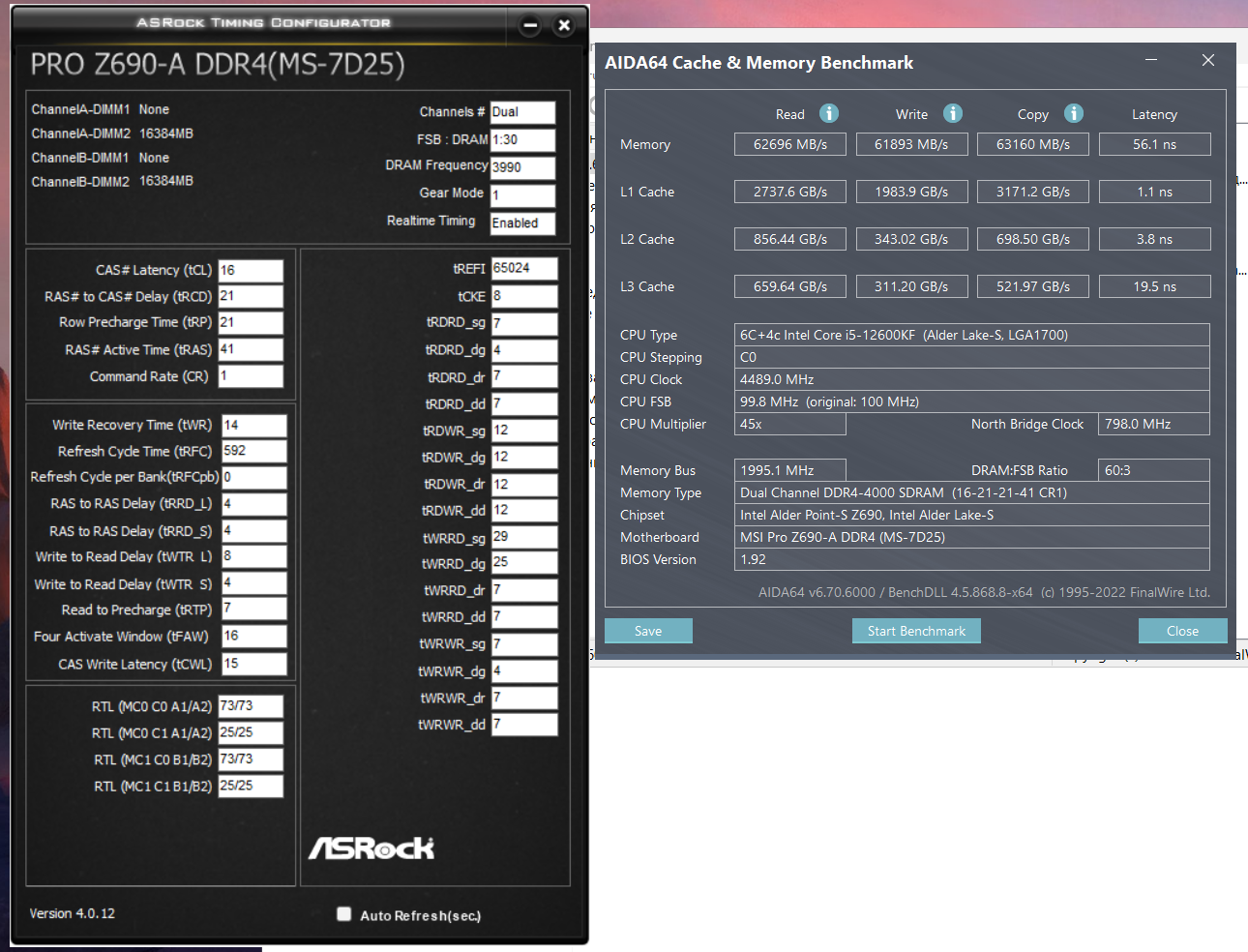Click the Row Precharge Time (tRP) field
The width and height of the screenshot is (1248, 952).
point(251,323)
